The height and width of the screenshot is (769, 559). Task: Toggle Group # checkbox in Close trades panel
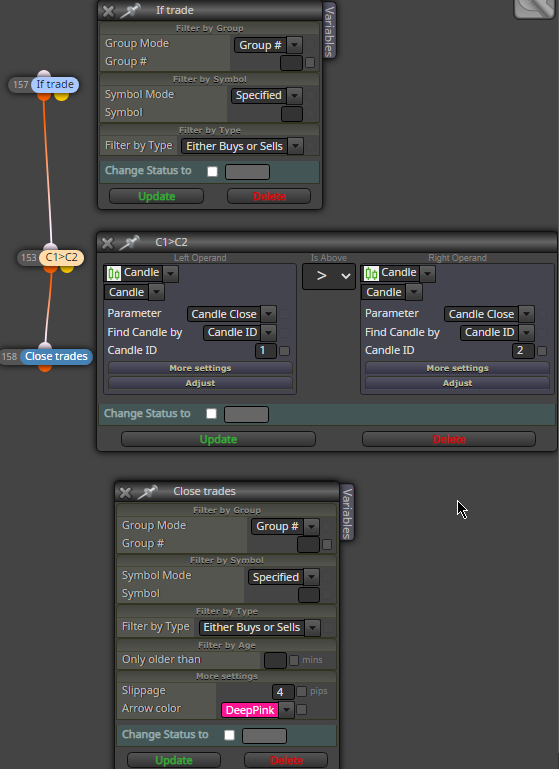coord(327,544)
